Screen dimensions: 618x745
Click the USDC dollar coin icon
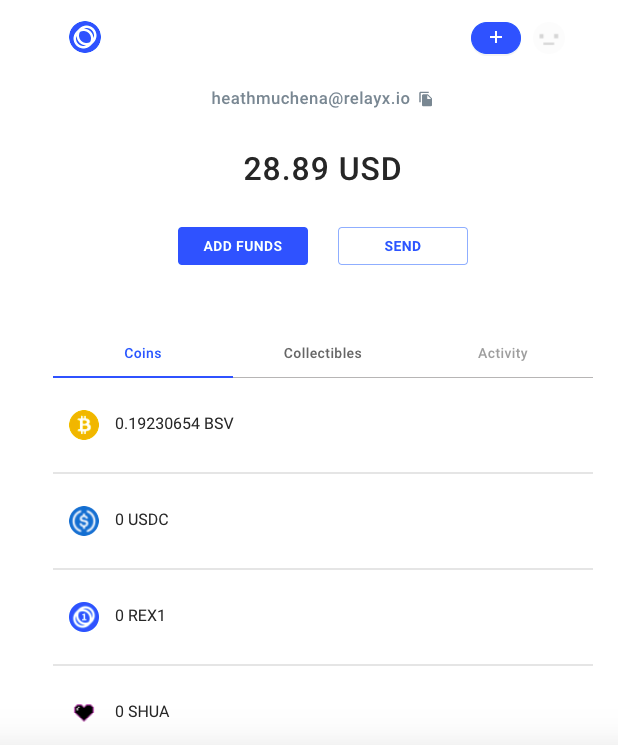pyautogui.click(x=84, y=521)
